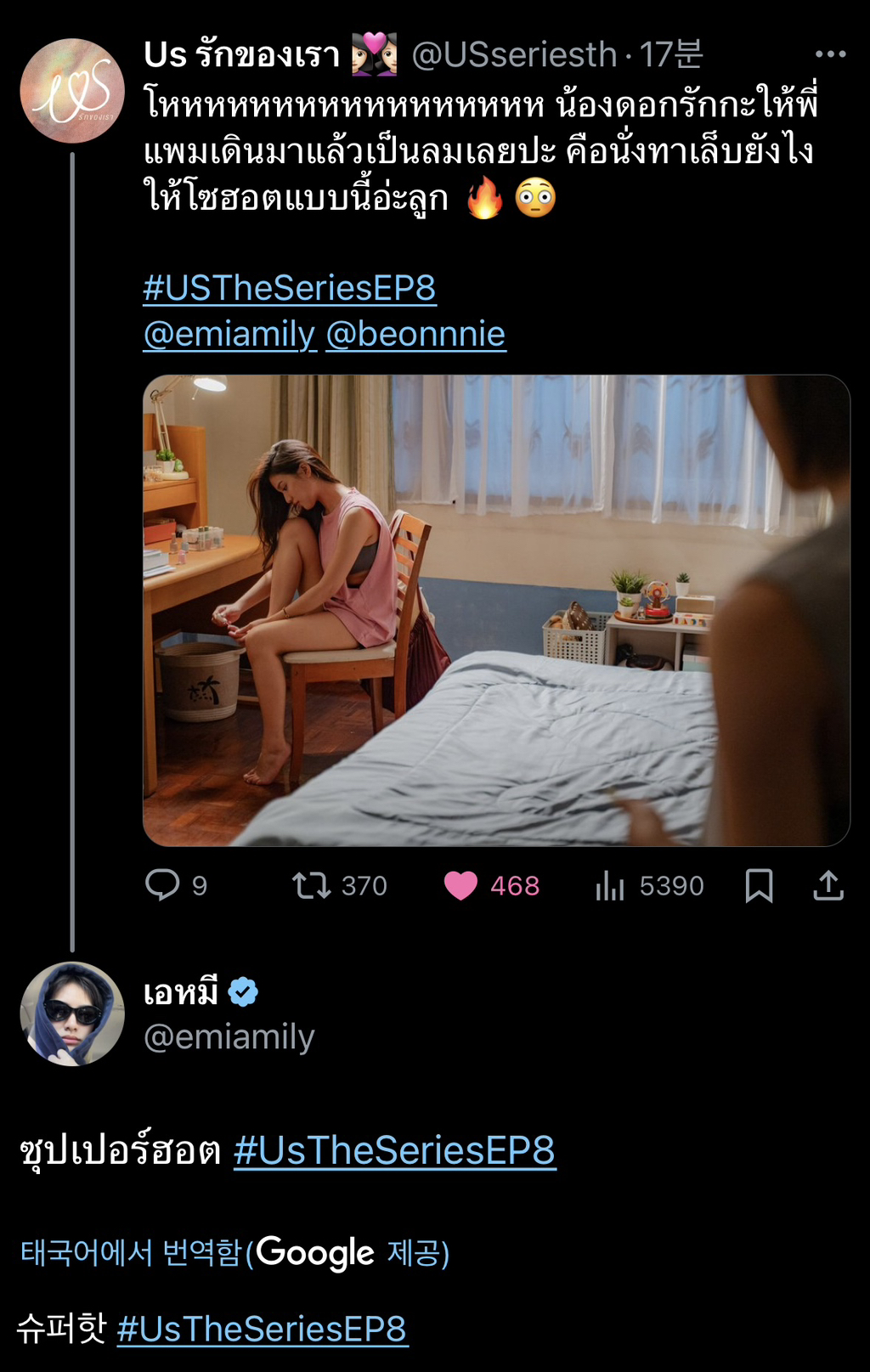Image resolution: width=870 pixels, height=1372 pixels.
Task: Open #USTheSeriesEP8 hashtag in quoted tweet
Action: (x=289, y=289)
